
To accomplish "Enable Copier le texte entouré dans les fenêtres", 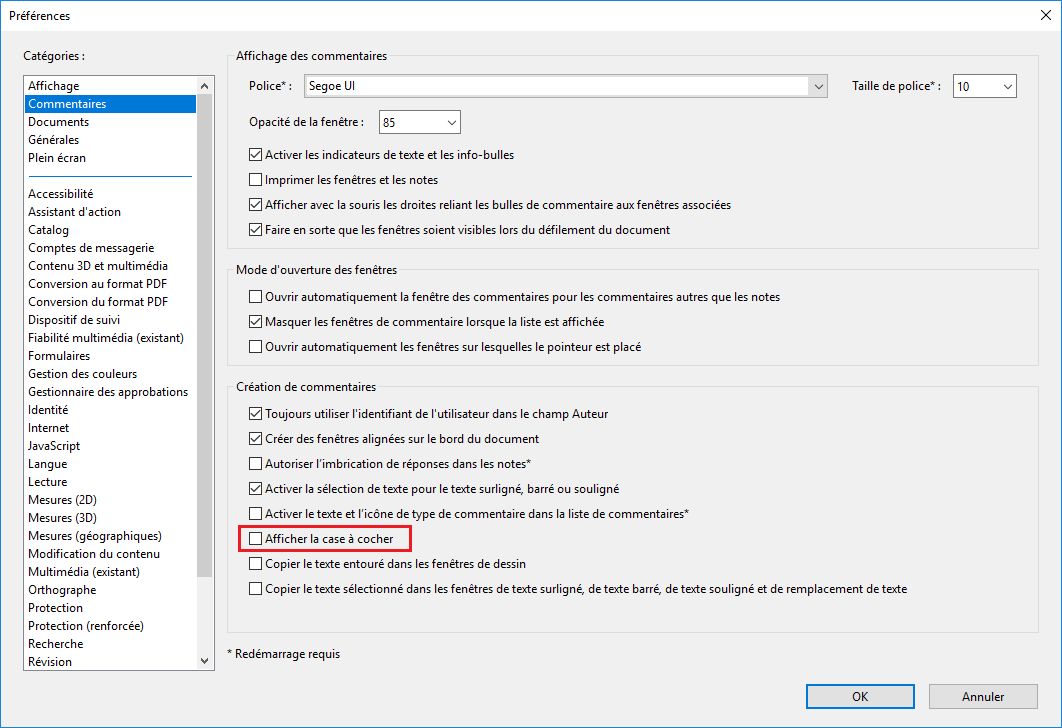I will pyautogui.click(x=255, y=564).
